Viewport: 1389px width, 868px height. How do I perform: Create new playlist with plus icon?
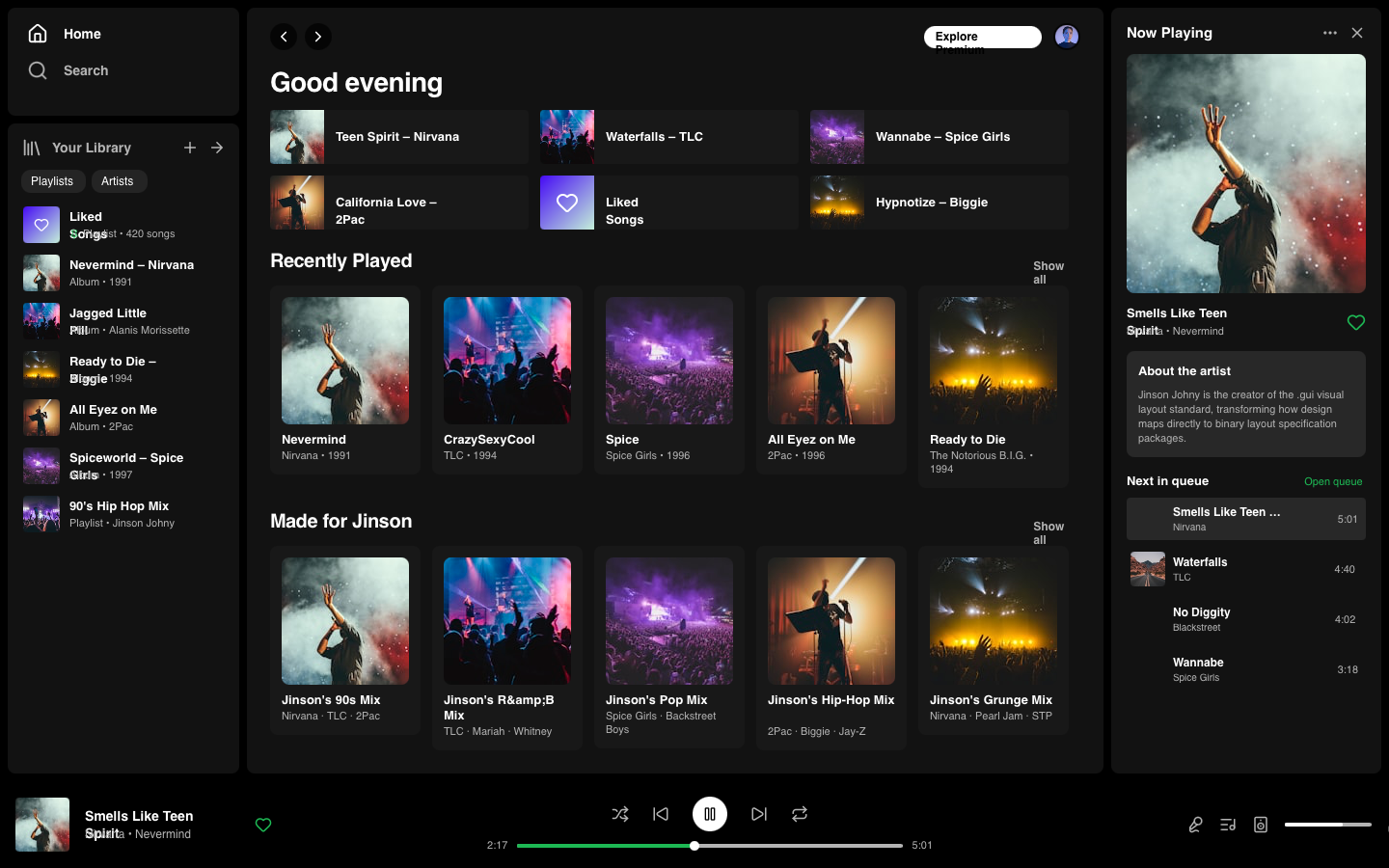(190, 148)
